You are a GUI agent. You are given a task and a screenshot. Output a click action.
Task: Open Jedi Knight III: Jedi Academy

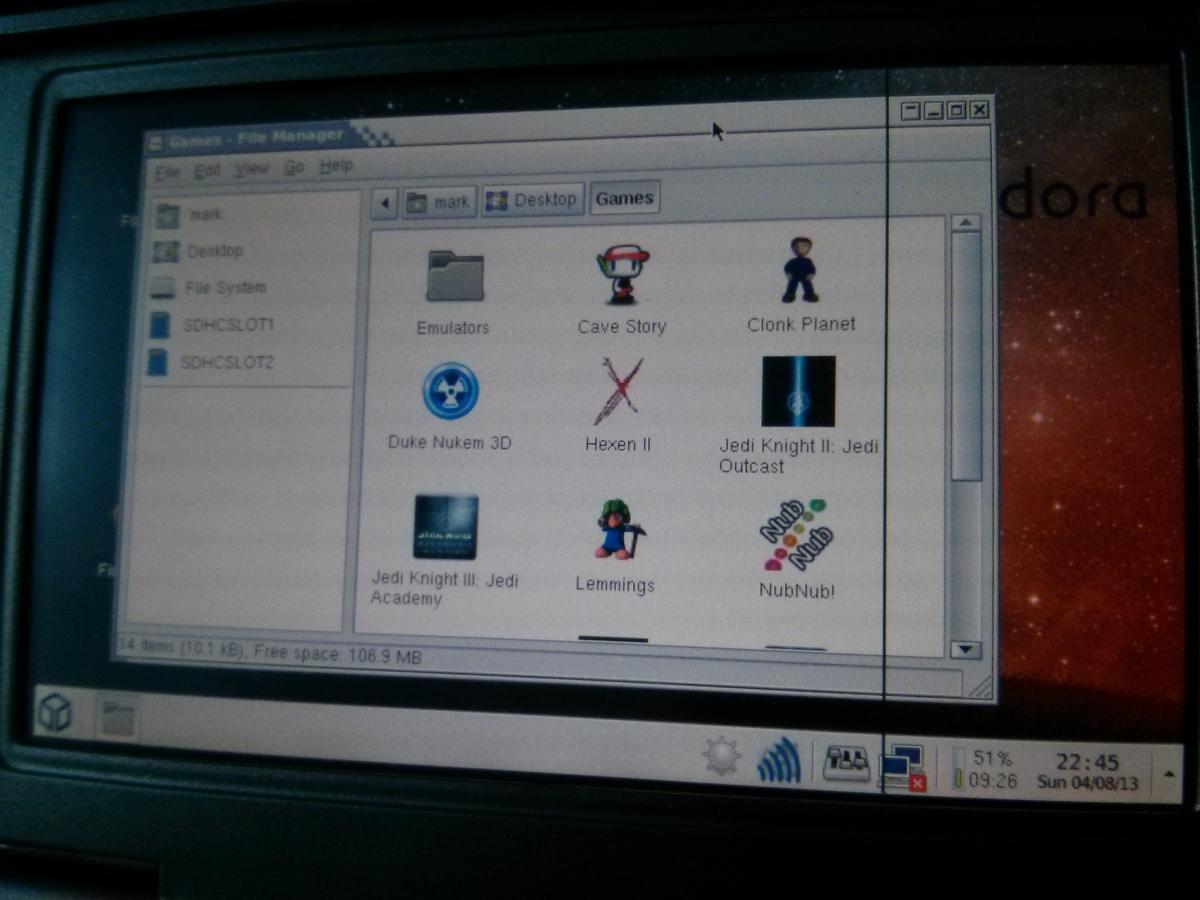click(x=446, y=527)
